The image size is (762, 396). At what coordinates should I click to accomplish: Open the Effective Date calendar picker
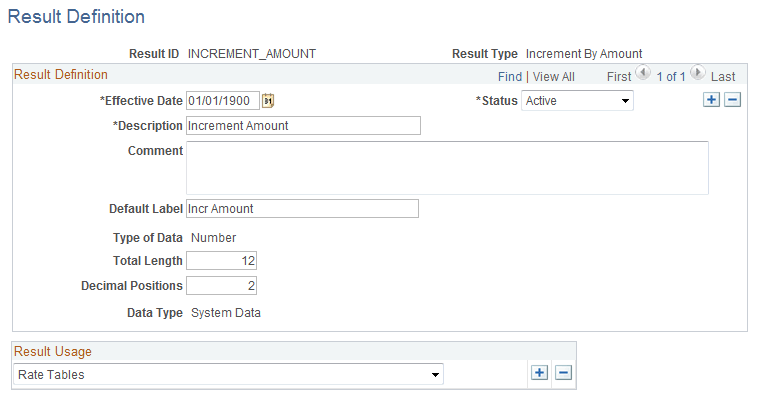click(268, 101)
